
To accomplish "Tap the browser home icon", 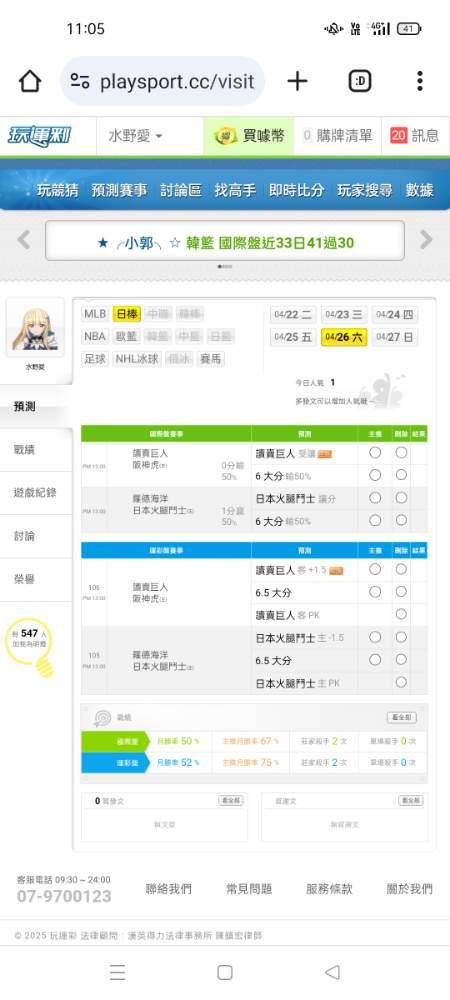I will coord(29,81).
